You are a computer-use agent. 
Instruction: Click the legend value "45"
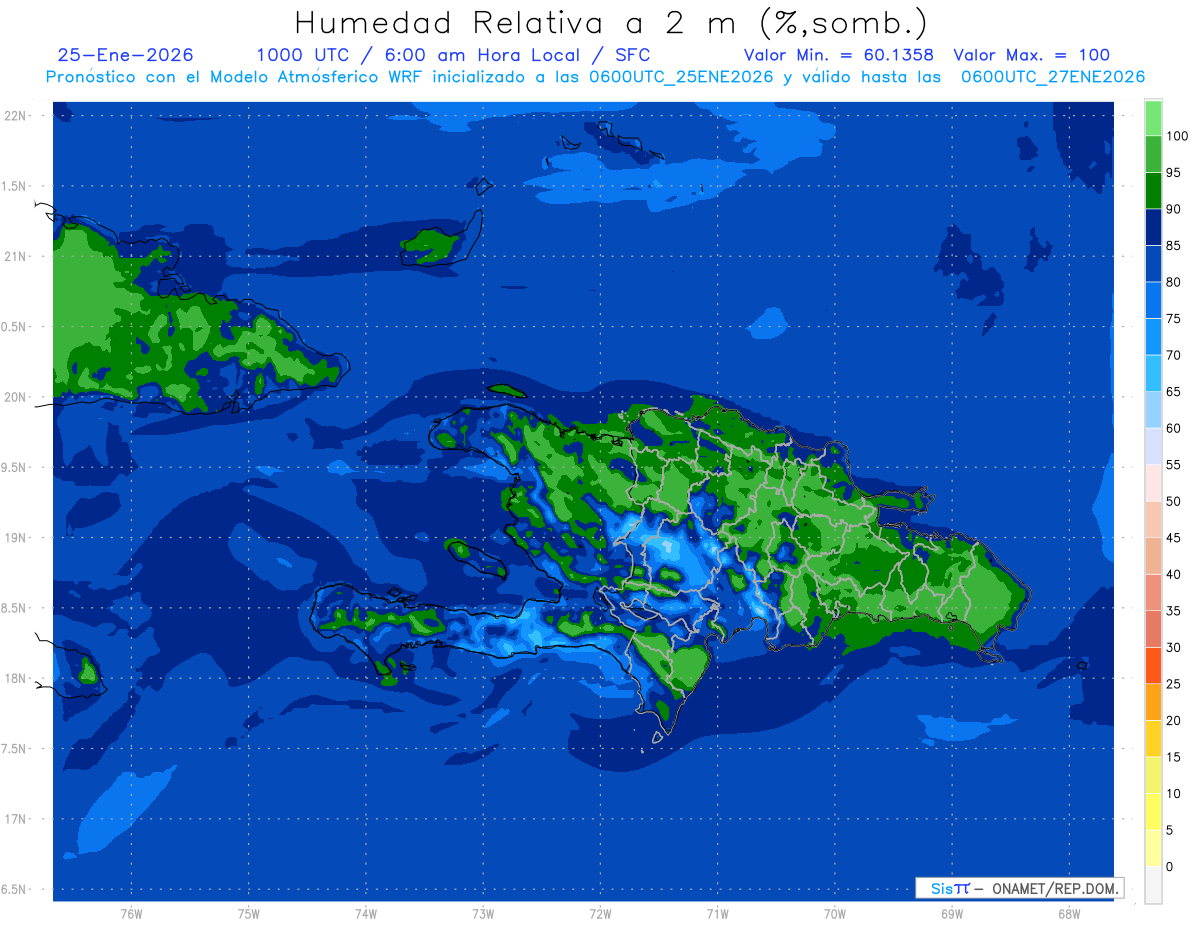1174,538
